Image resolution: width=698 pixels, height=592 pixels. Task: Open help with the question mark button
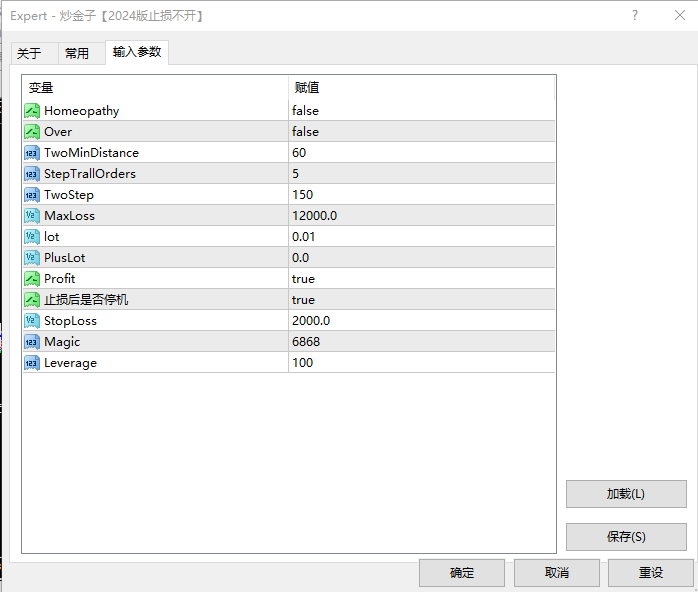(635, 16)
